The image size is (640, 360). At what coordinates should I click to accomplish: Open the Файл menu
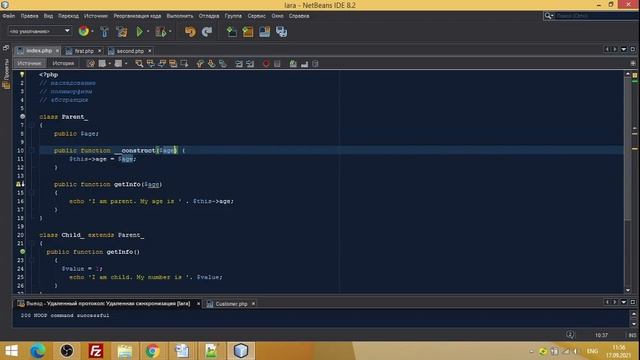9,16
